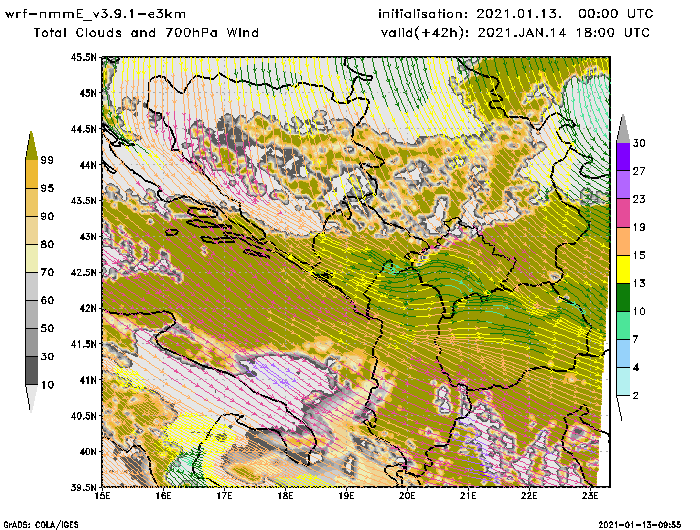Viewport: 700px width, 530px height.
Task: Click the 40N latitude label
Action: coord(88,451)
